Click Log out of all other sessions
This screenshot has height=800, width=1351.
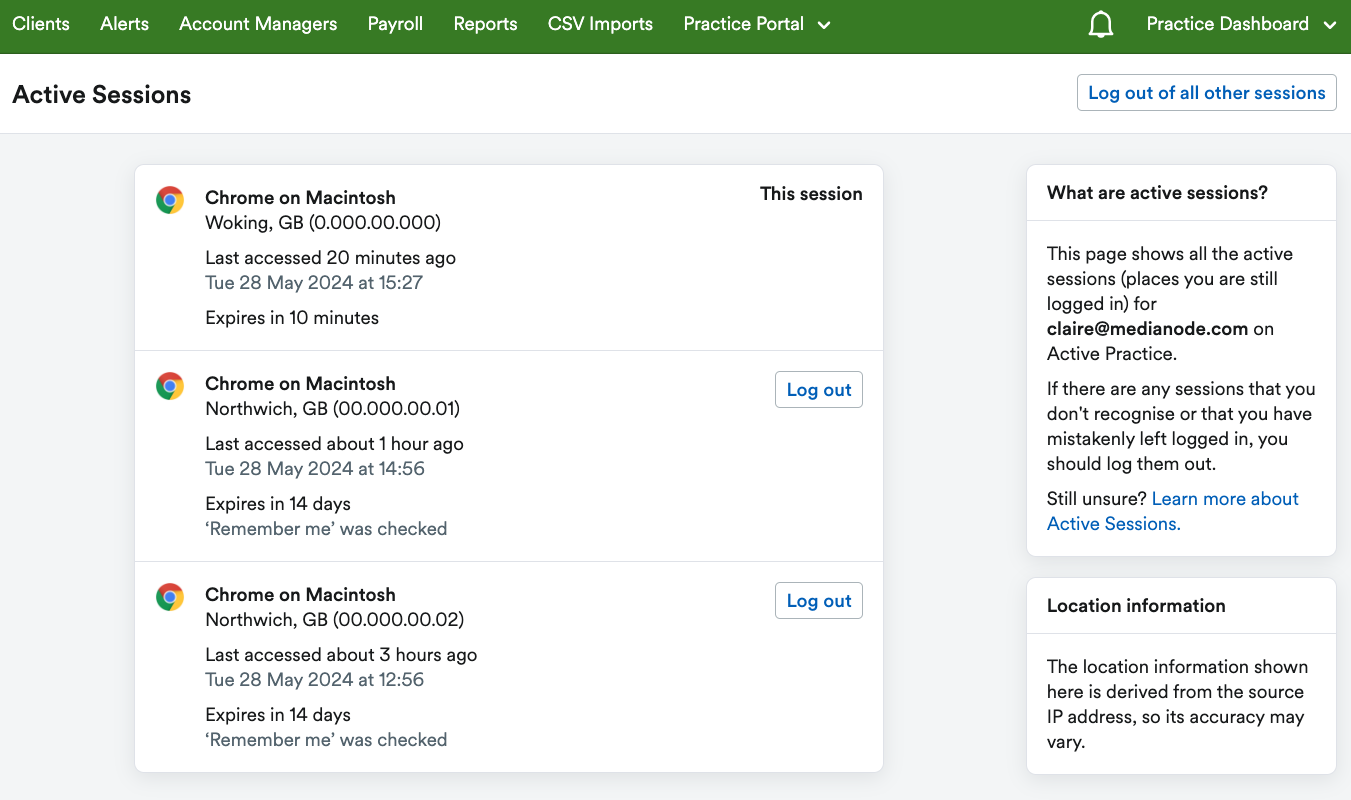tap(1206, 92)
